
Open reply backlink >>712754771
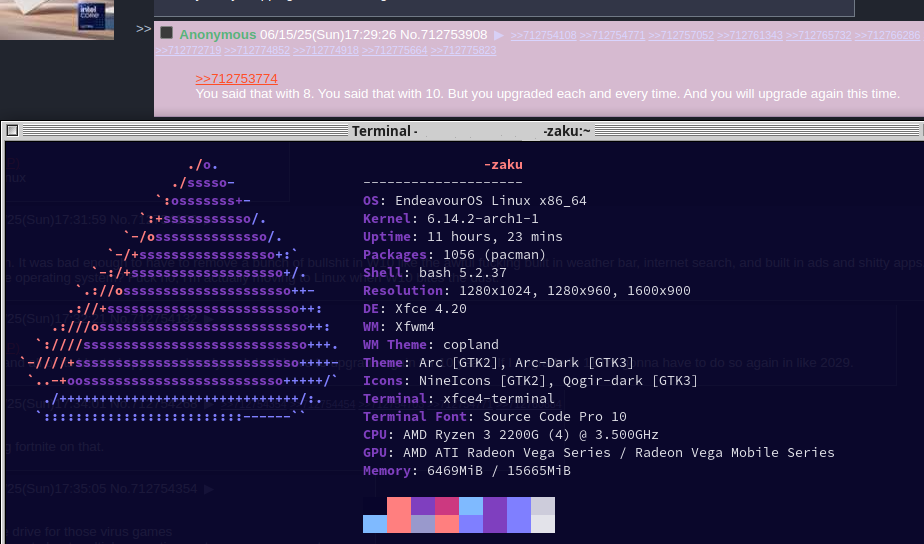(x=612, y=35)
